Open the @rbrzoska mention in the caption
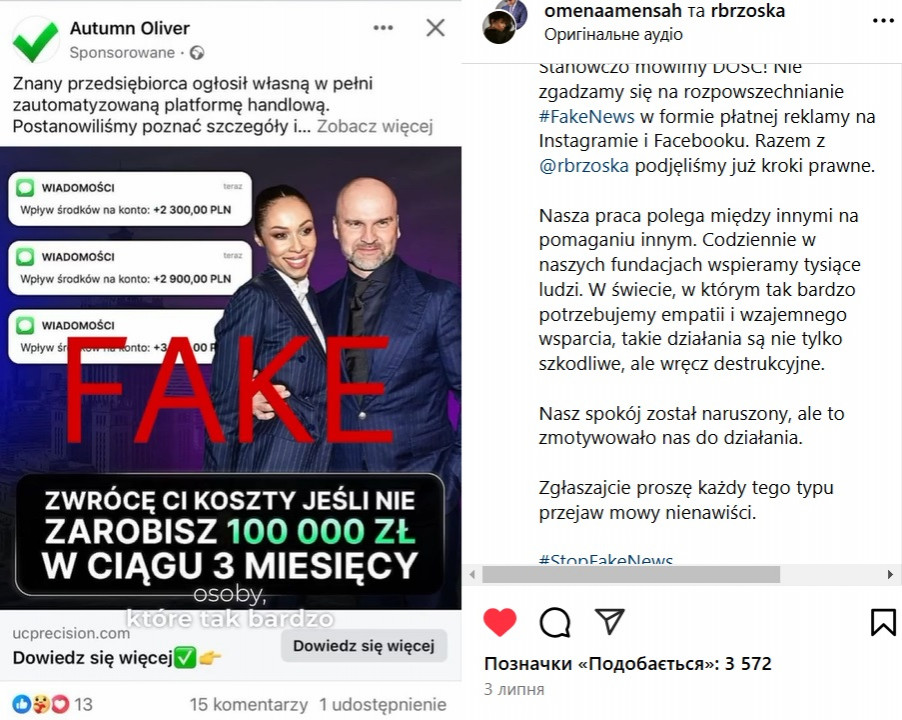This screenshot has height=720, width=902. [584, 166]
